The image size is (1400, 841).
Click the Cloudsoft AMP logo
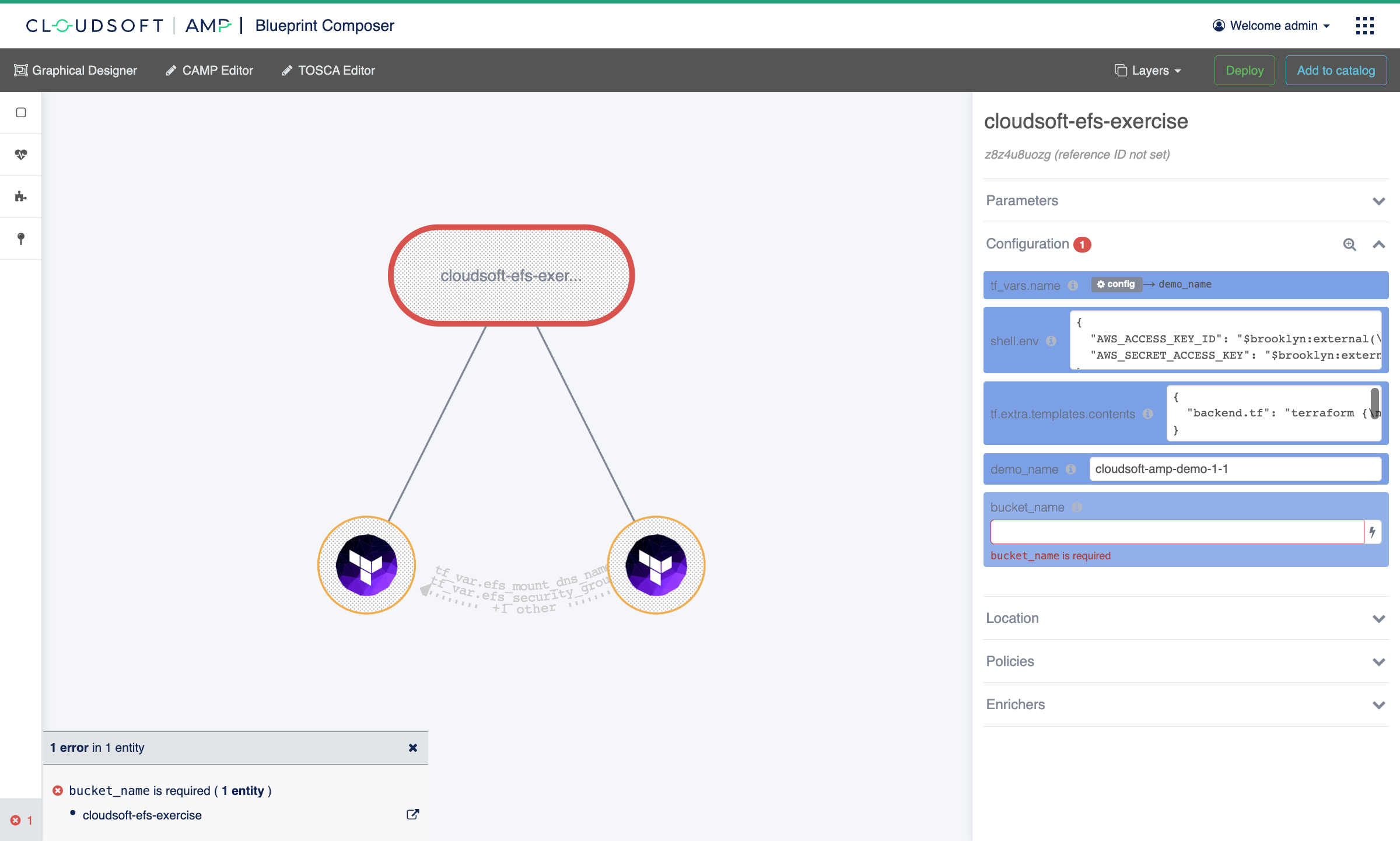tap(129, 26)
